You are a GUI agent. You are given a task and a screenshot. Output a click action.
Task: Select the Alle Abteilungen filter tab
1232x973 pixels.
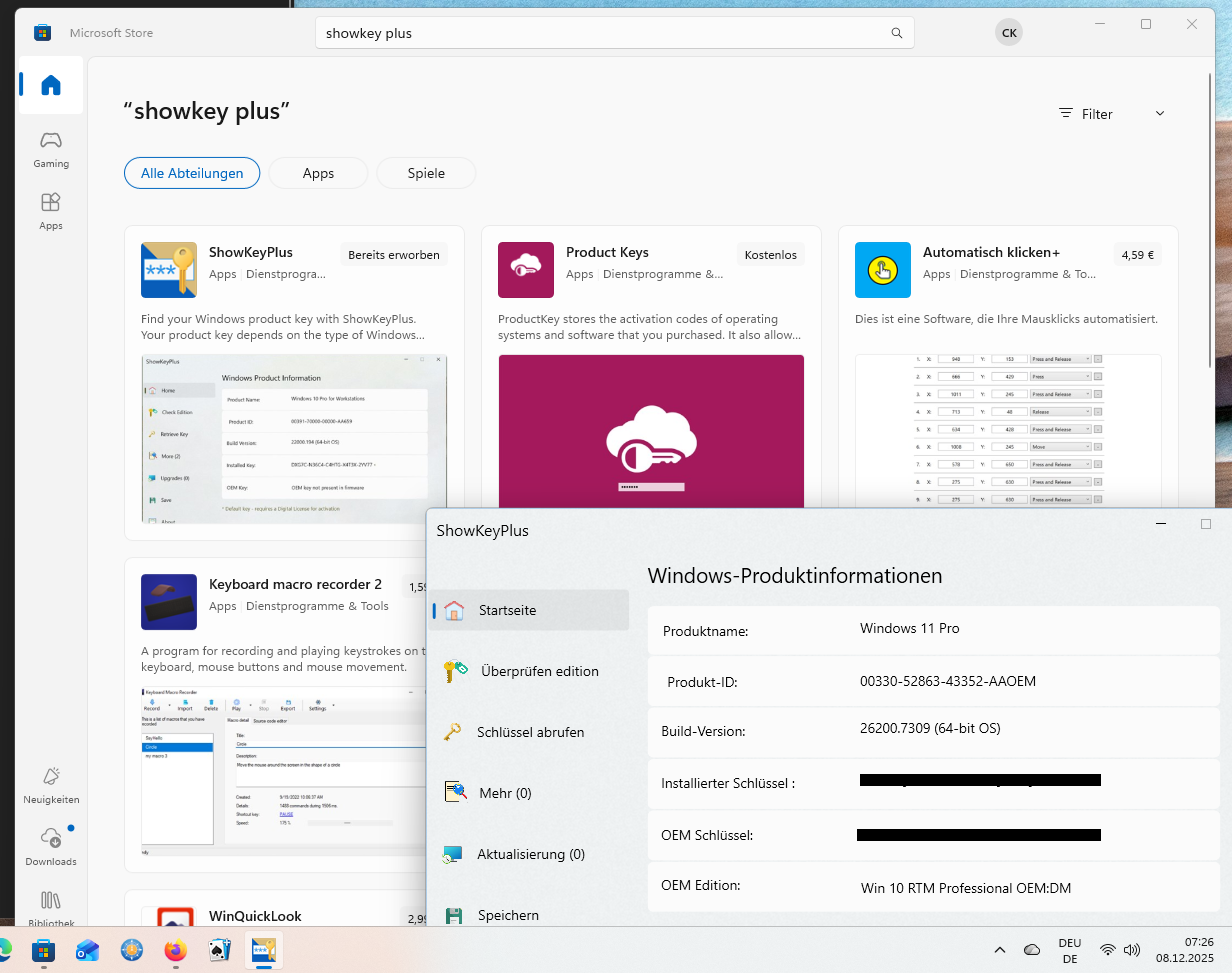point(192,173)
